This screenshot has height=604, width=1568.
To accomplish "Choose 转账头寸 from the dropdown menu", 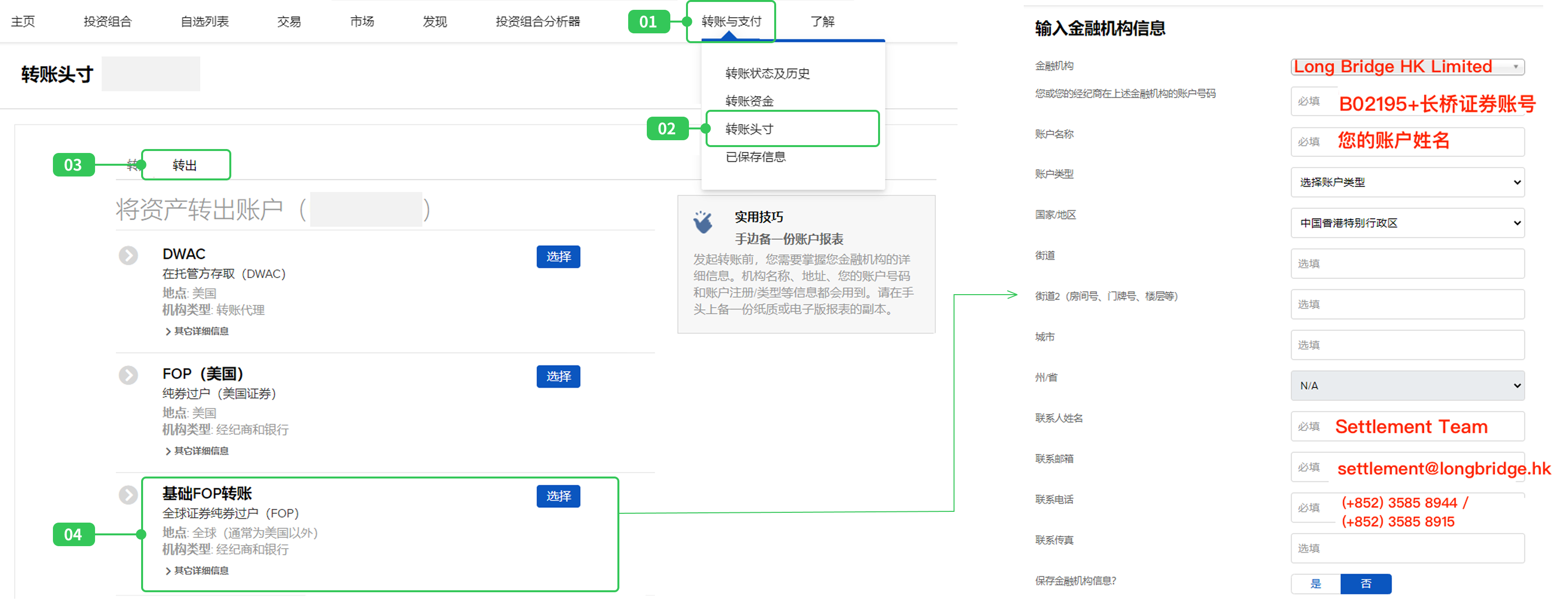I will [x=749, y=129].
